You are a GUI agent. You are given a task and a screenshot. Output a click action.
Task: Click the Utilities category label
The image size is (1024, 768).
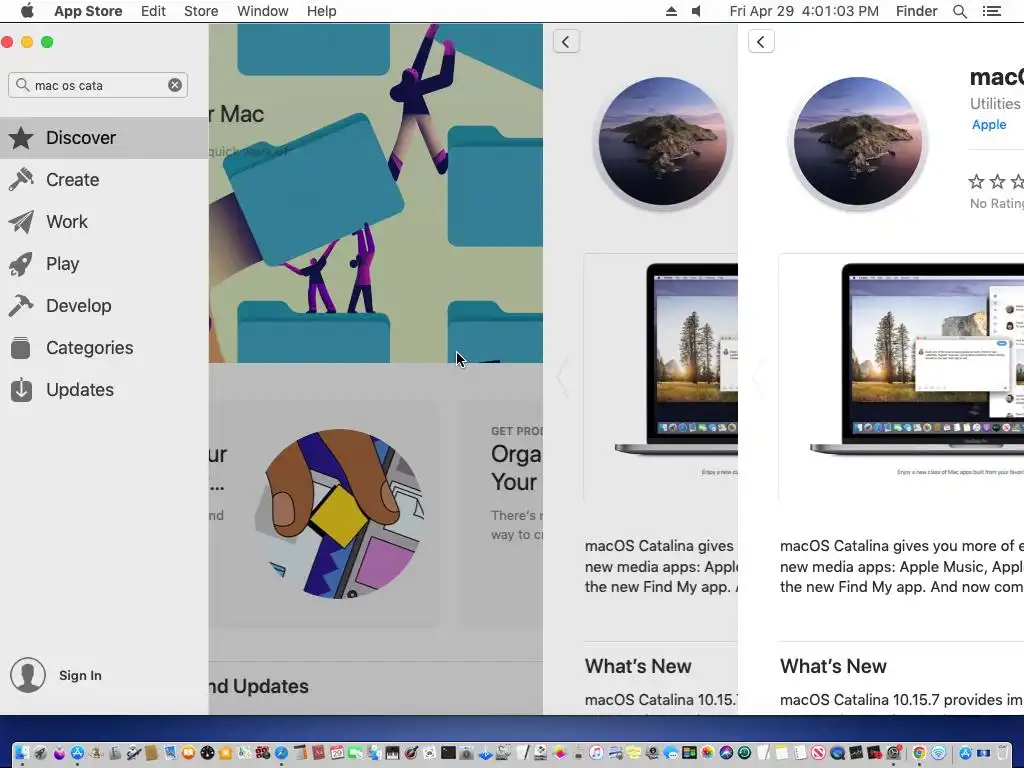coord(995,104)
